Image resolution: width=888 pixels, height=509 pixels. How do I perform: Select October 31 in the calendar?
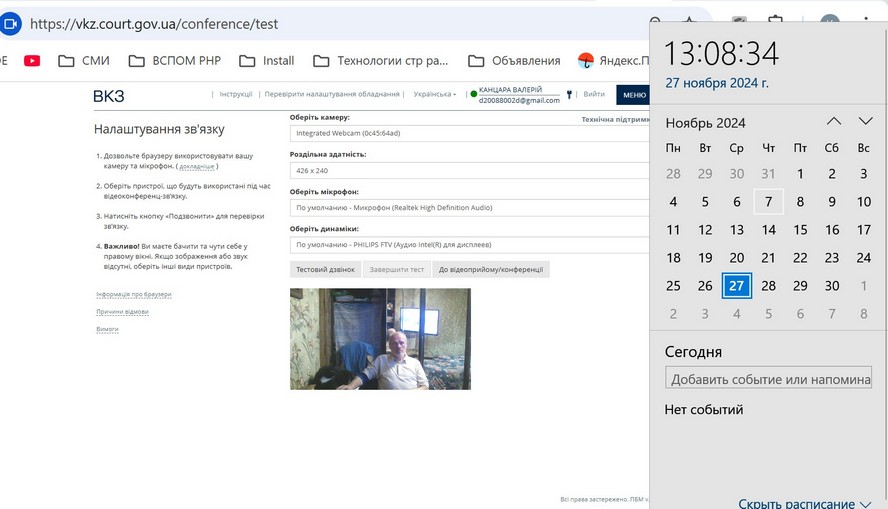769,174
